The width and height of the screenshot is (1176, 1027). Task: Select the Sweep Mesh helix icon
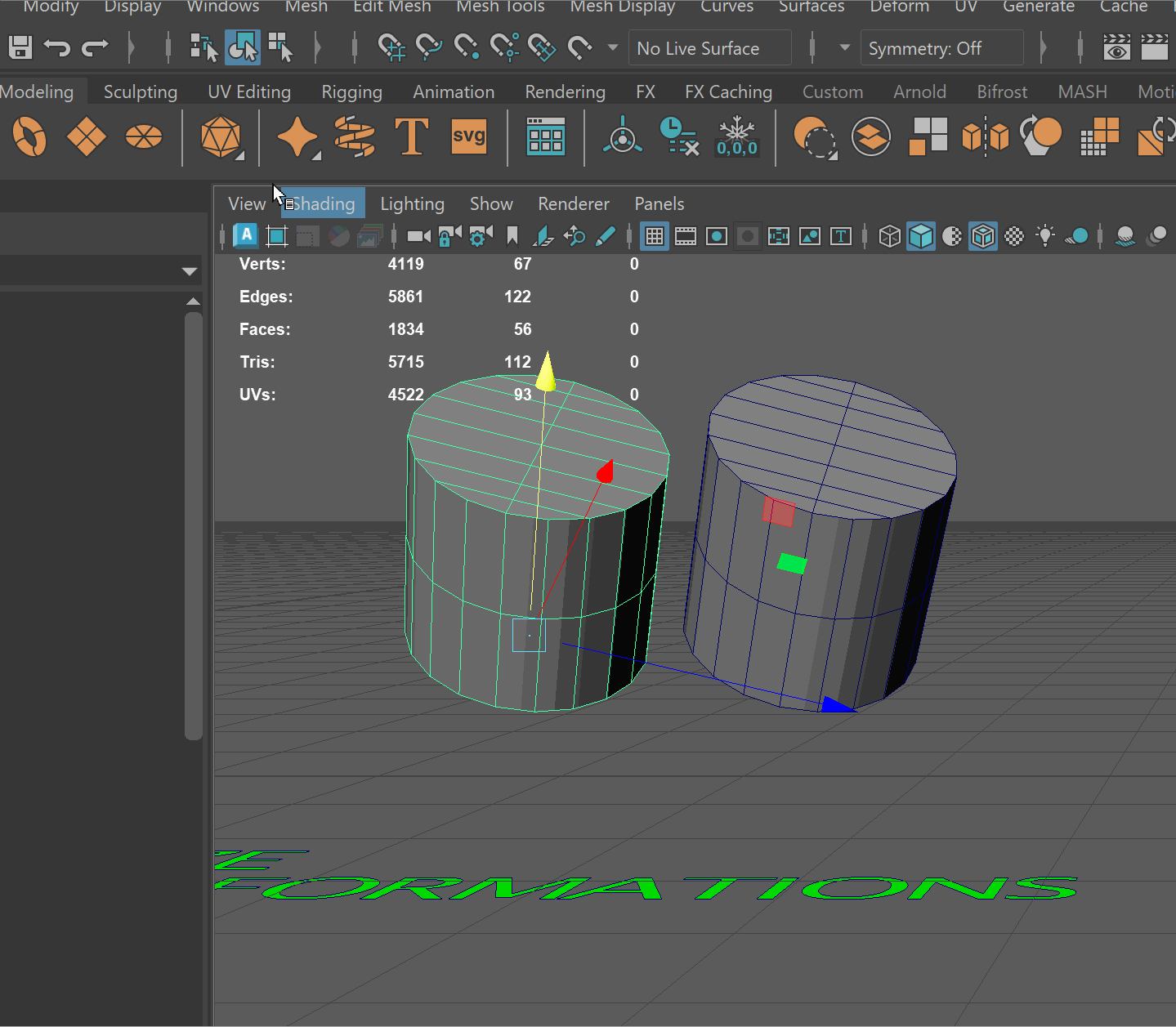click(x=355, y=136)
